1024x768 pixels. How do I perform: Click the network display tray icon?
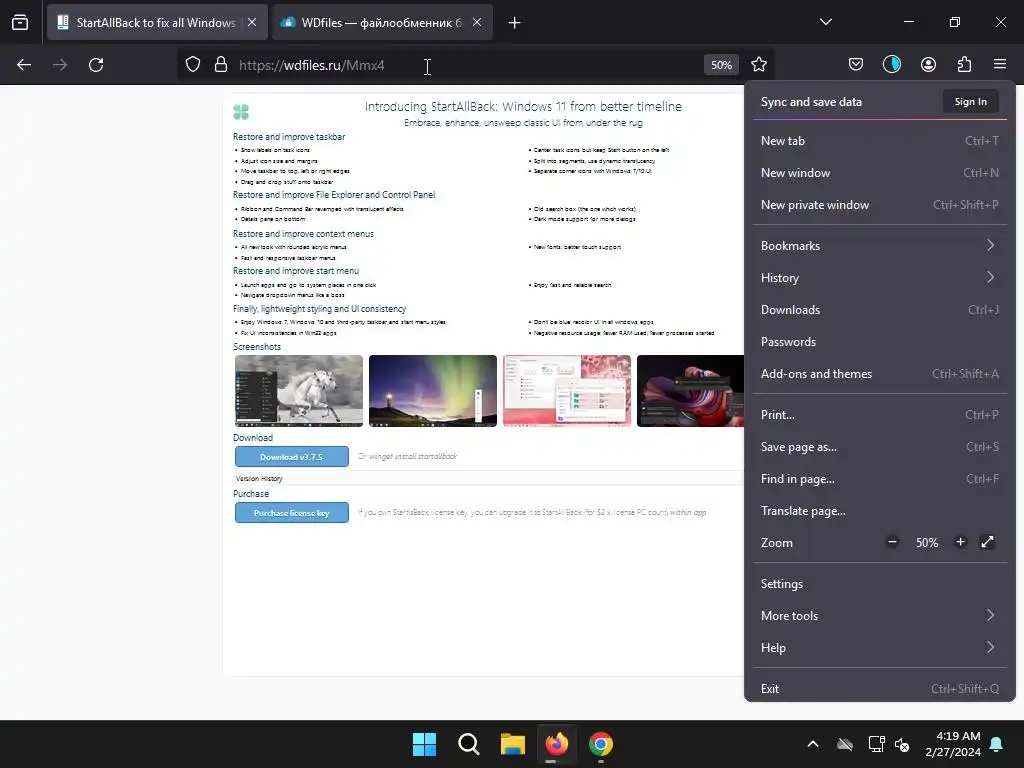pos(876,744)
